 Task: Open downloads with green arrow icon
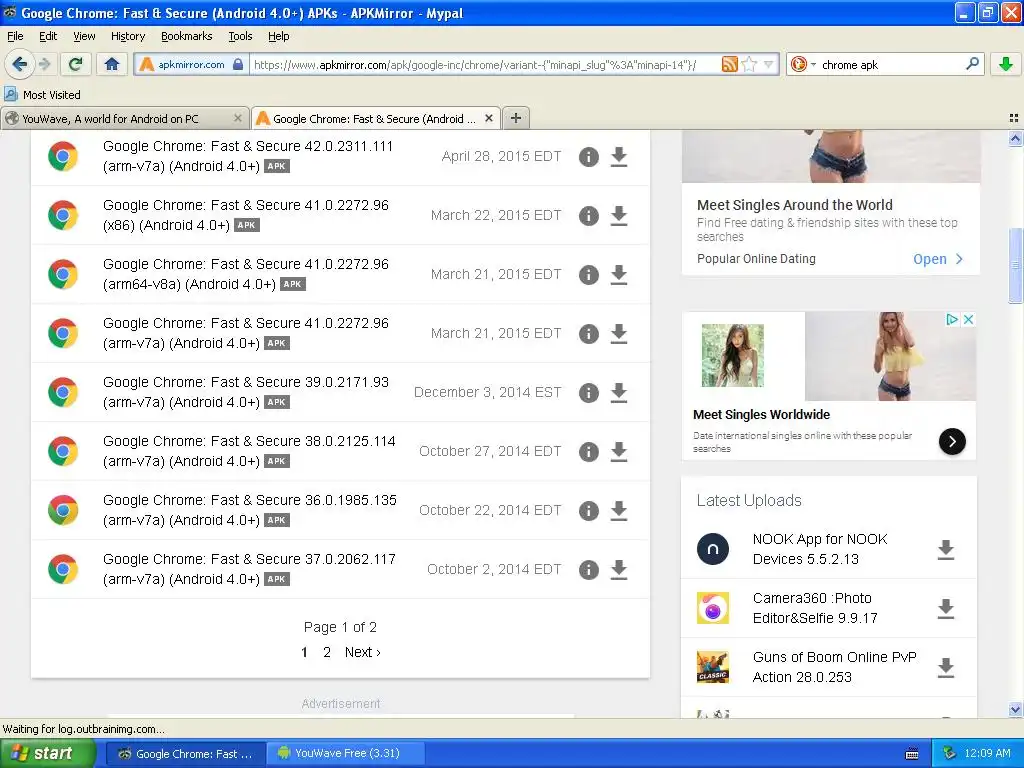point(1006,64)
